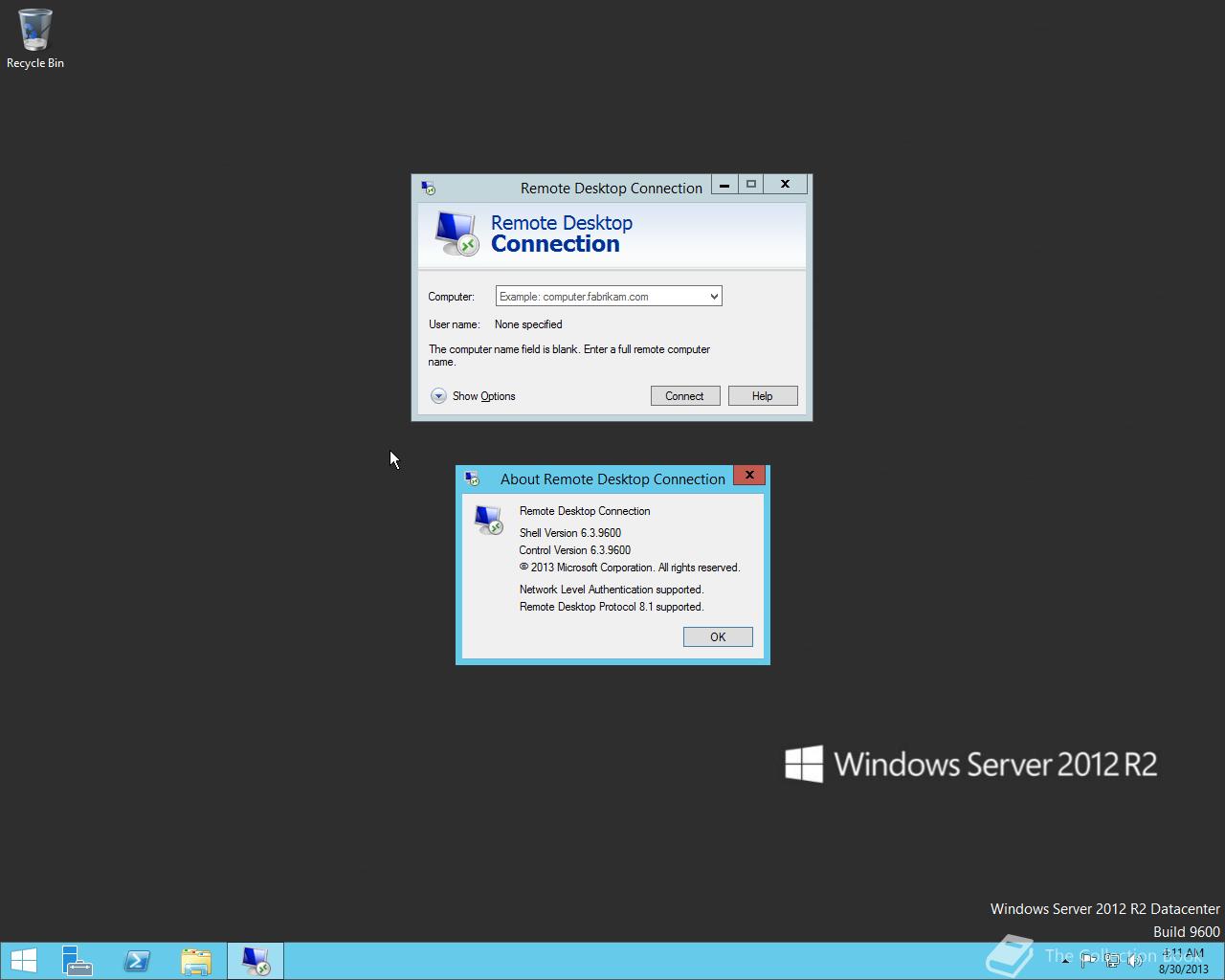The image size is (1225, 980).
Task: Click the Connect button
Action: click(x=684, y=396)
